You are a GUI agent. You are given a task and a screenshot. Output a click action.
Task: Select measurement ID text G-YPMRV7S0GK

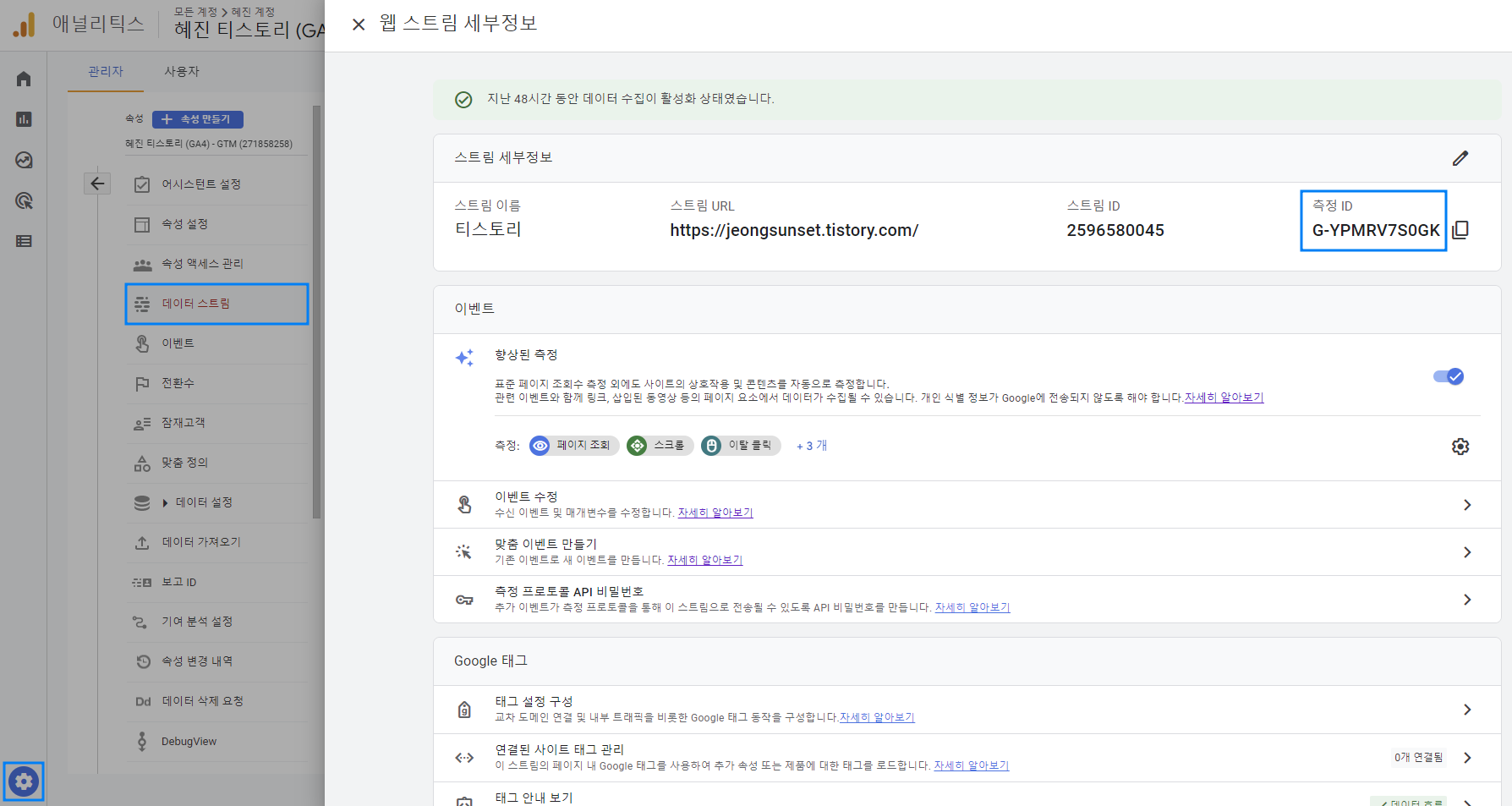[x=1376, y=230]
